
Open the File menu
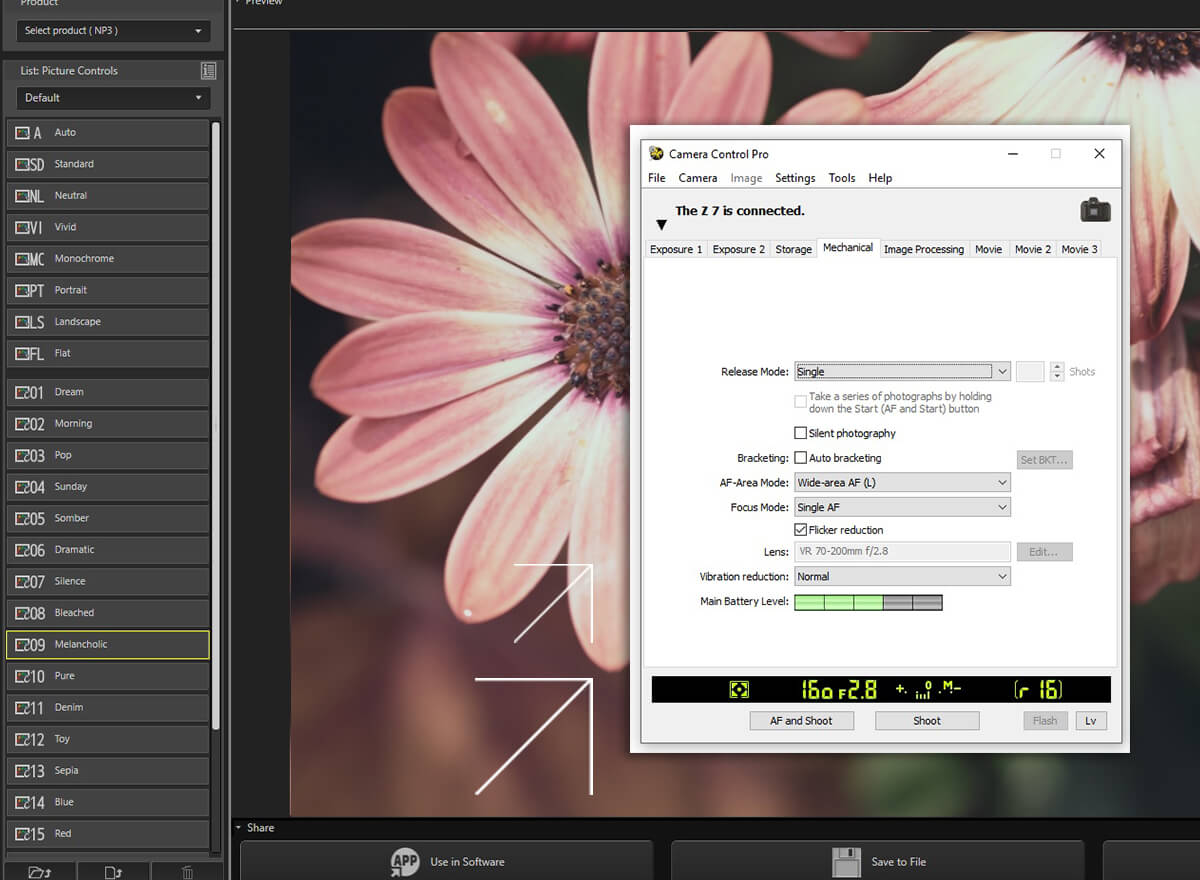pos(656,178)
